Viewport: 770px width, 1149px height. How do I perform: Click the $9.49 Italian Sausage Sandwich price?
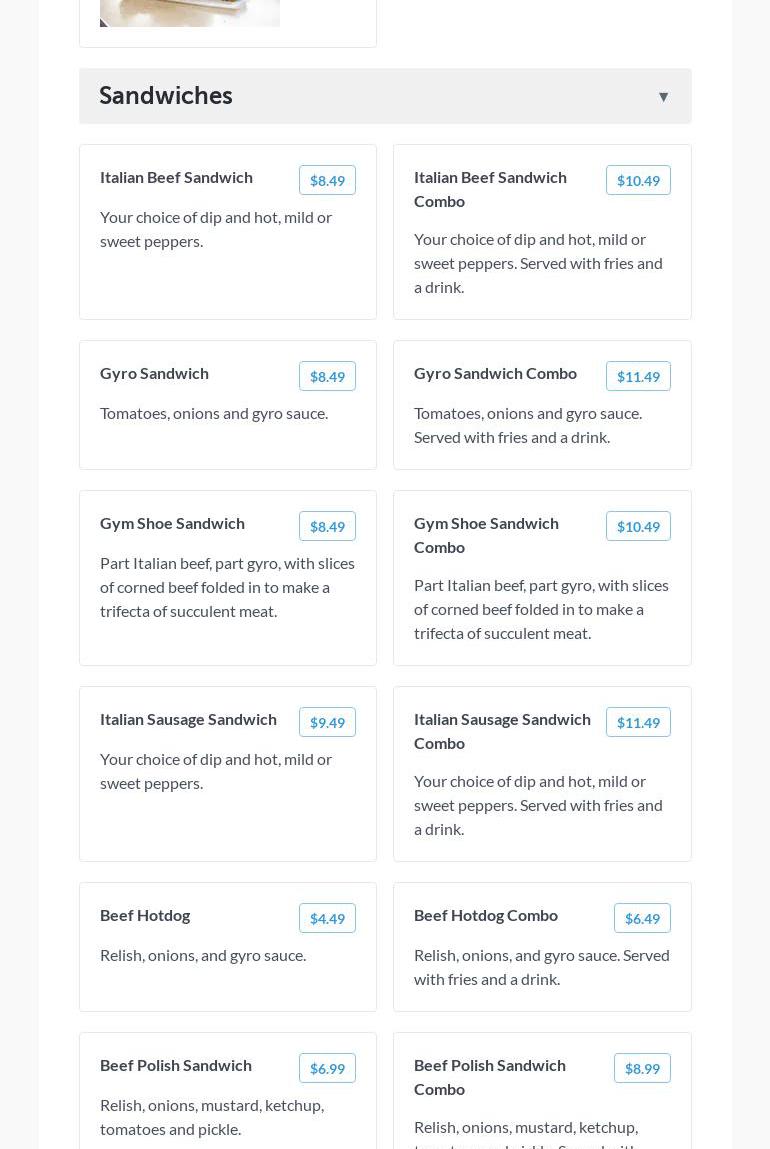[x=327, y=723]
